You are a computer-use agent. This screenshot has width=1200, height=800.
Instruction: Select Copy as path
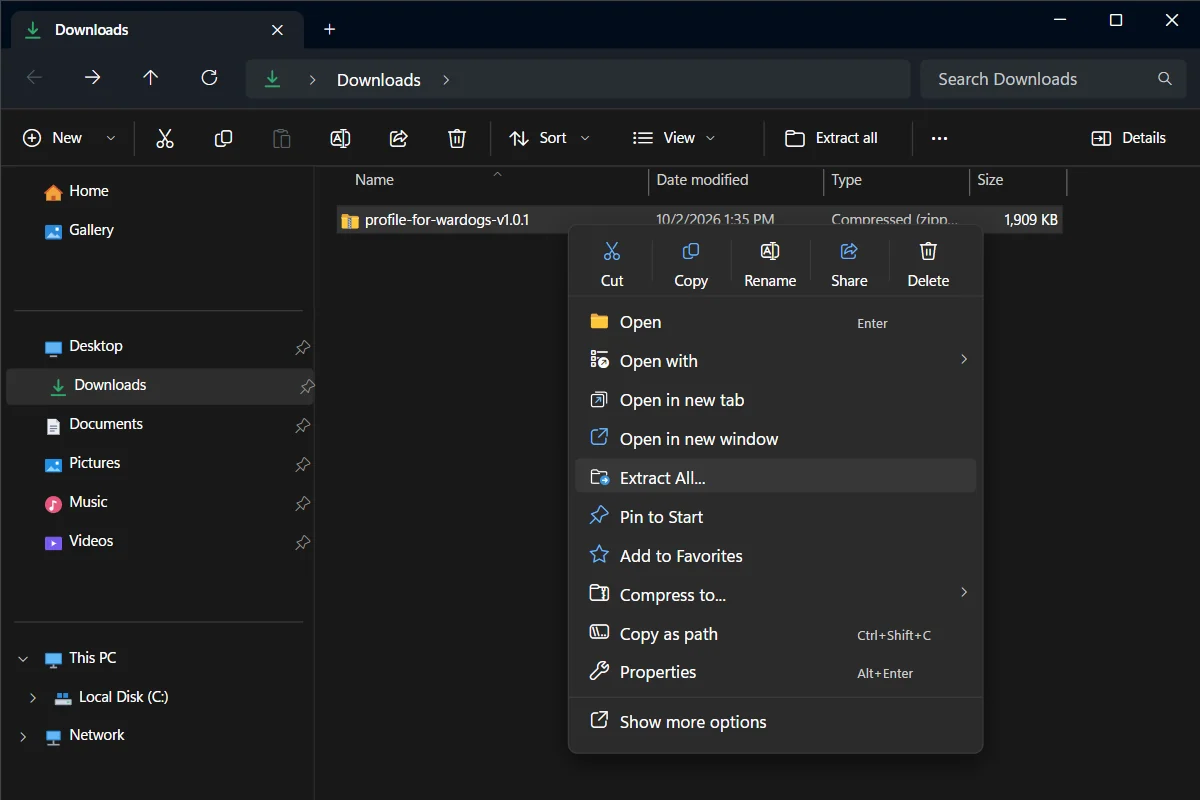(775, 634)
